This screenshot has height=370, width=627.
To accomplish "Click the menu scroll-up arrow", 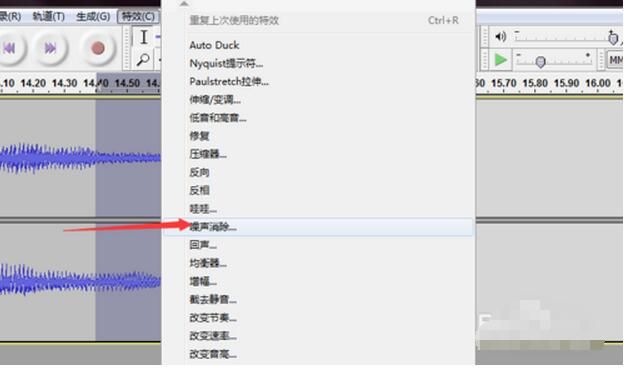I will 184,4.
